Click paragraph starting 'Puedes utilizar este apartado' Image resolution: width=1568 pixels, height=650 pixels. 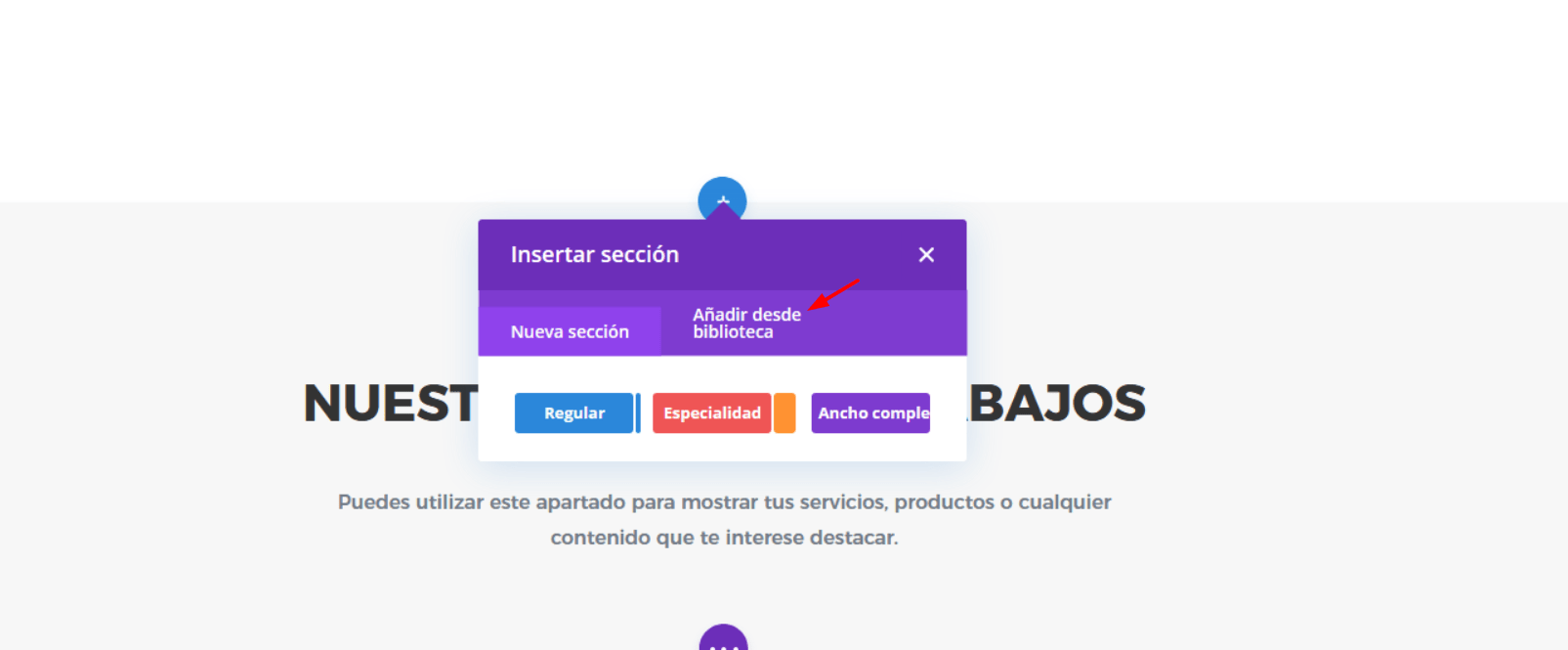pos(724,519)
